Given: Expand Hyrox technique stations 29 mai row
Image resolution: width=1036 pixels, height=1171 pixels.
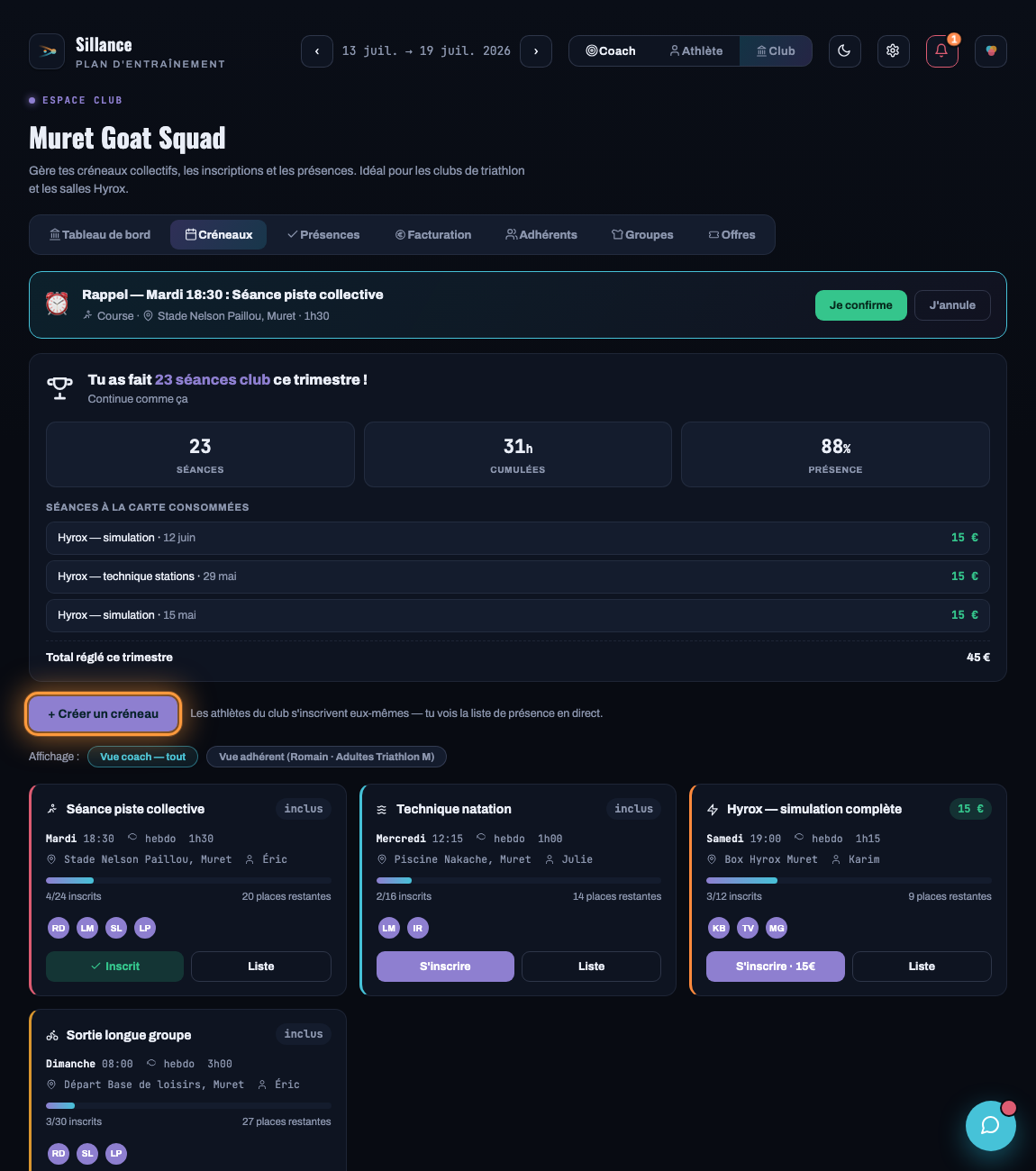Looking at the screenshot, I should coord(518,576).
